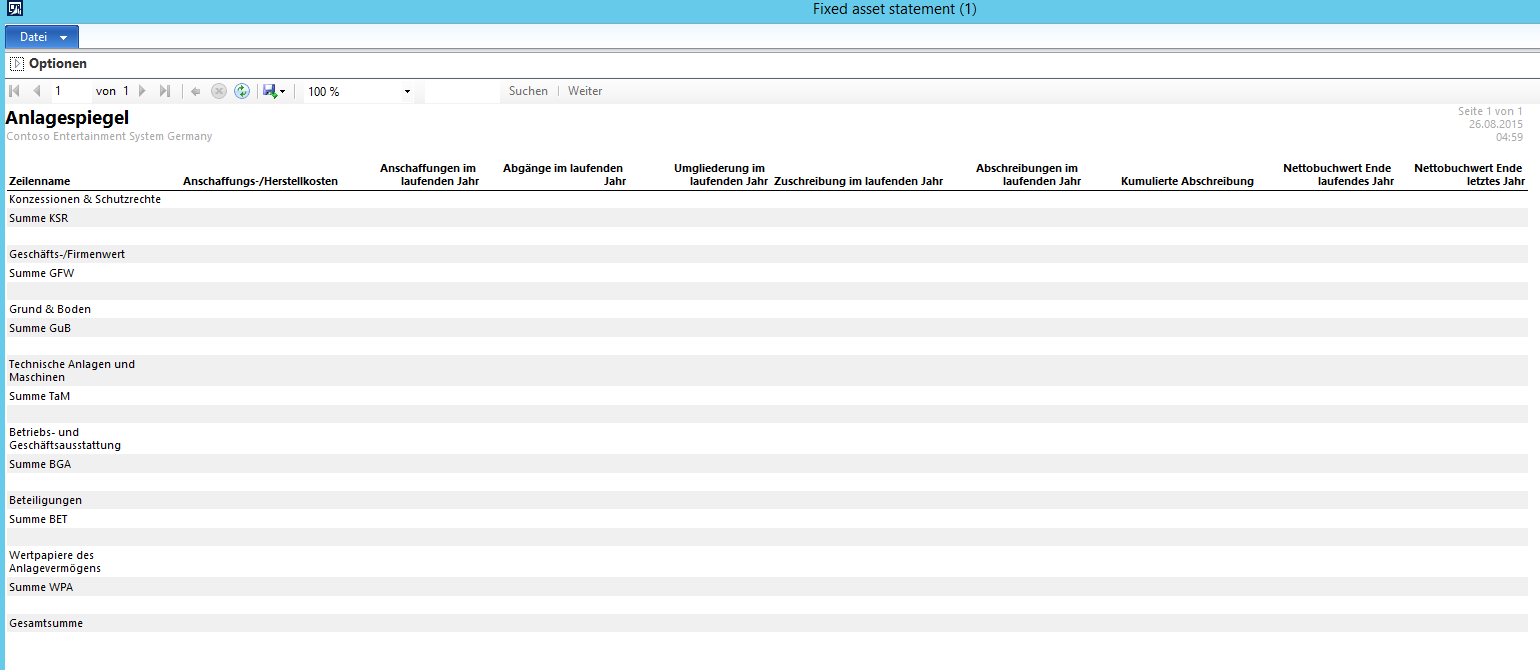Jump to the last report page
This screenshot has width=1540, height=670.
[x=165, y=91]
